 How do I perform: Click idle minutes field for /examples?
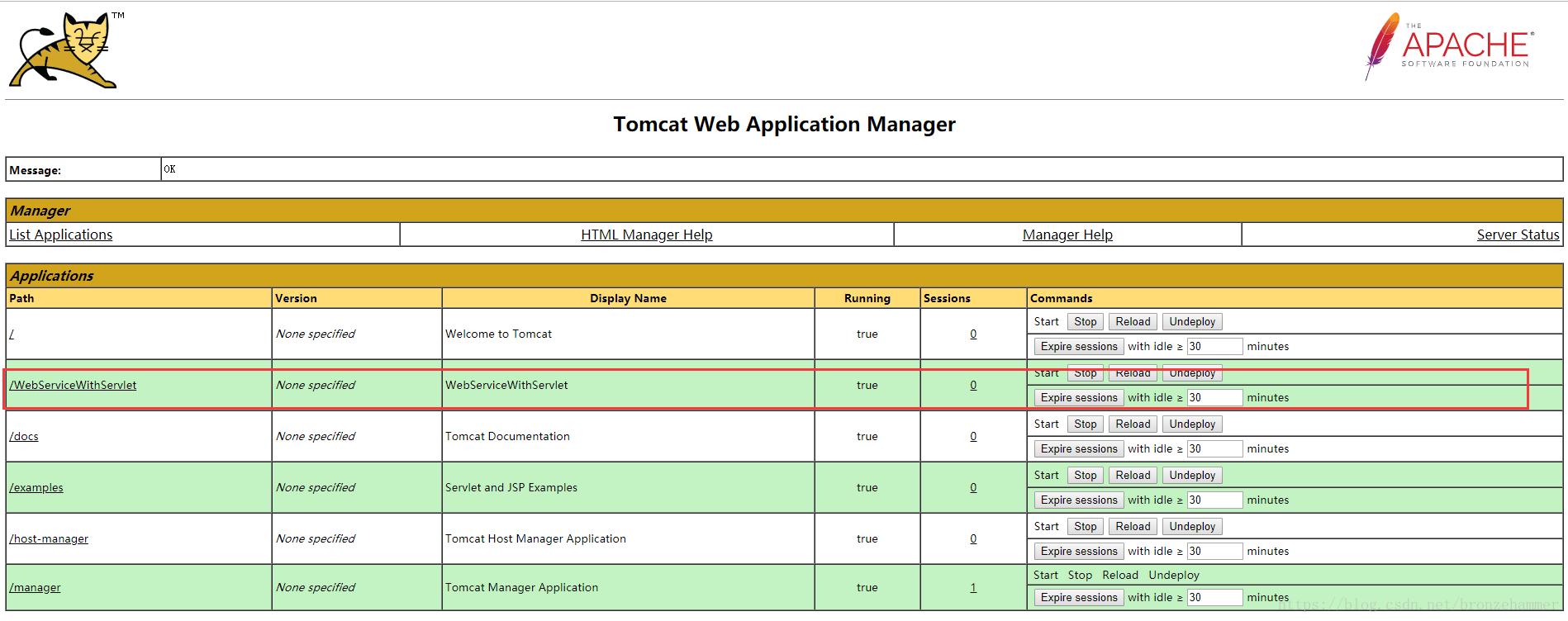1214,500
